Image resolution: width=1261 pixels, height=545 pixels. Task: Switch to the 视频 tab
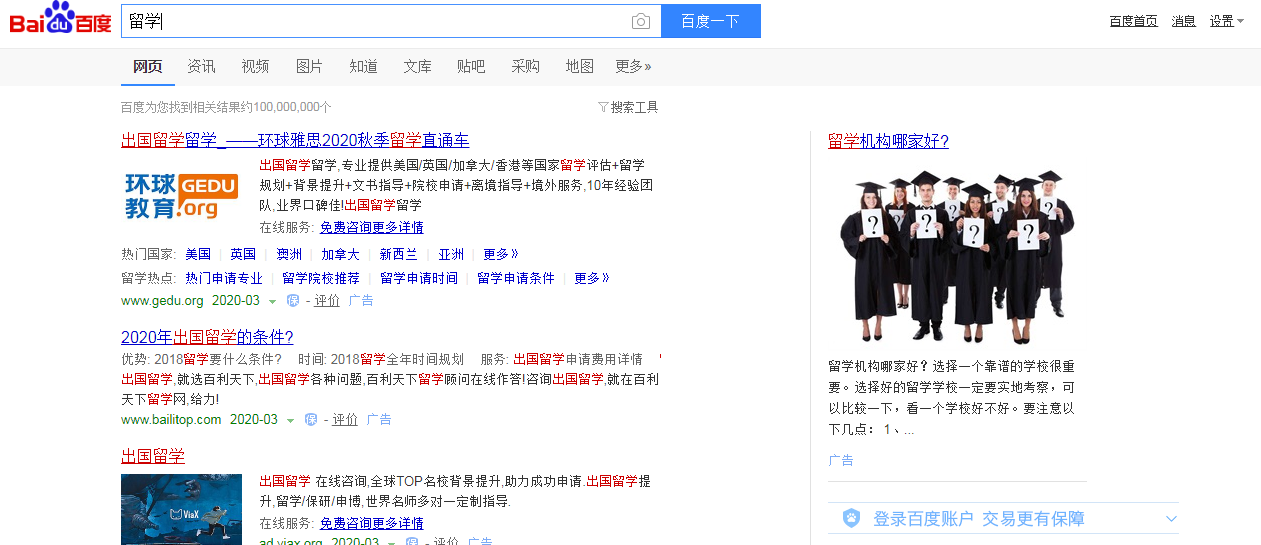[x=255, y=66]
